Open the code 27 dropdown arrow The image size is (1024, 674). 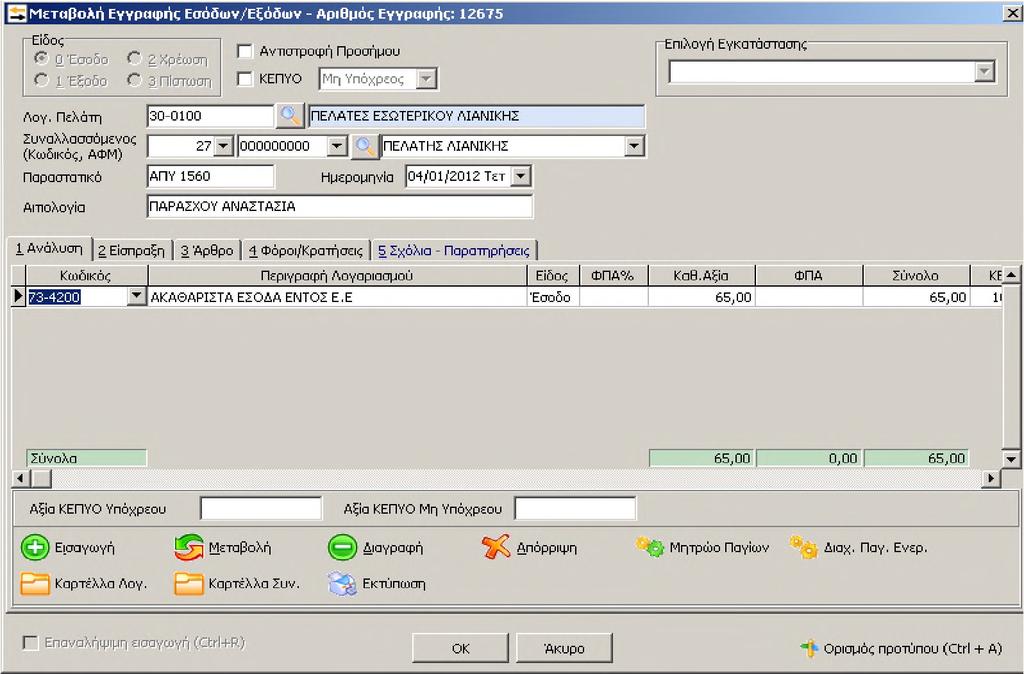[x=223, y=146]
